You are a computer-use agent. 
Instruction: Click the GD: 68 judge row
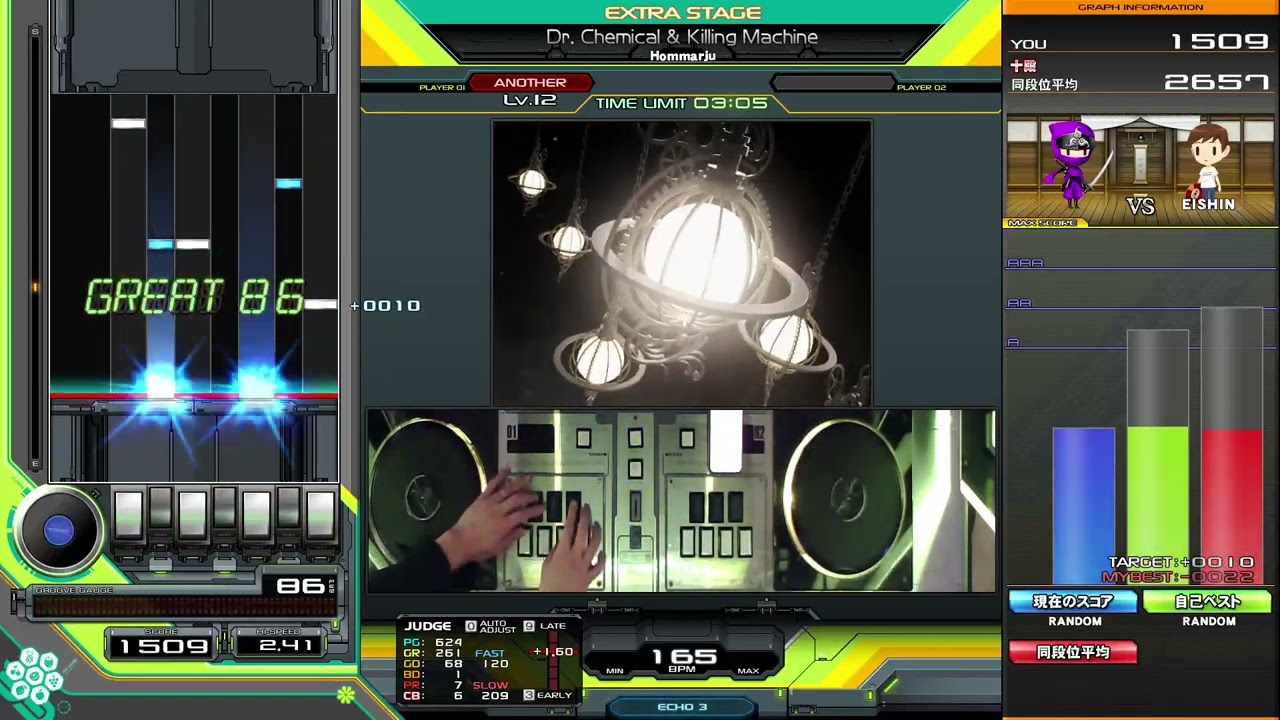pos(432,664)
